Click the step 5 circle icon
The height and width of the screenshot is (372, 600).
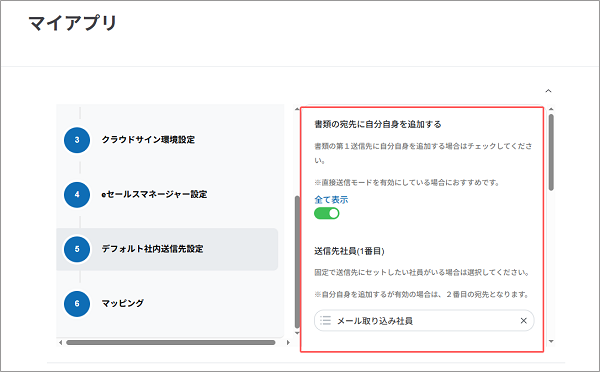[x=77, y=250]
